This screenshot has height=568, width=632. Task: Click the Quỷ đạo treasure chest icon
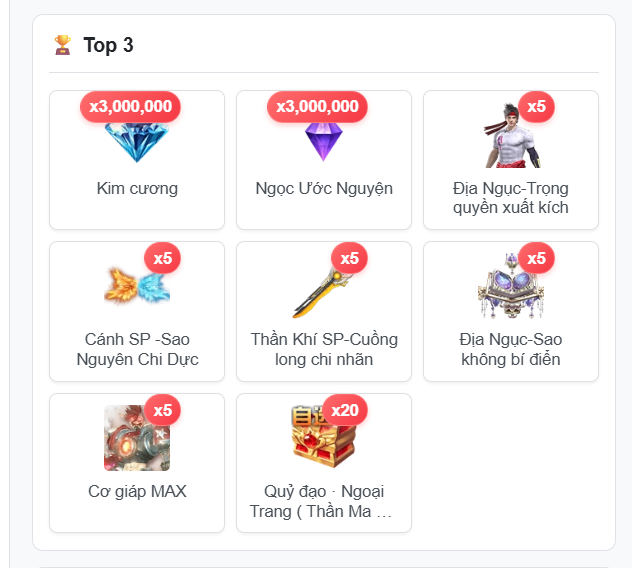324,438
